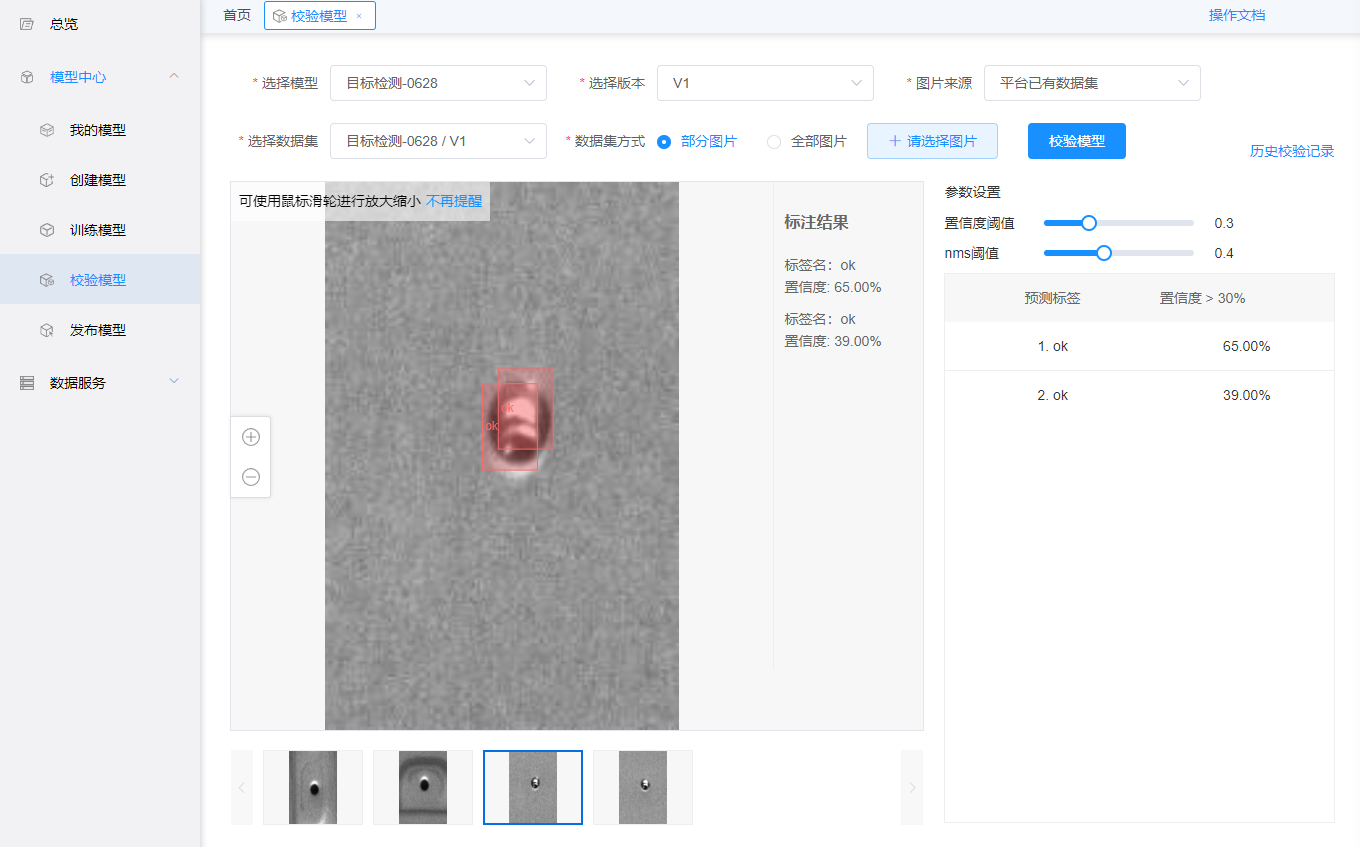1360x847 pixels.
Task: Open the 操作文档 link
Action: [1237, 15]
